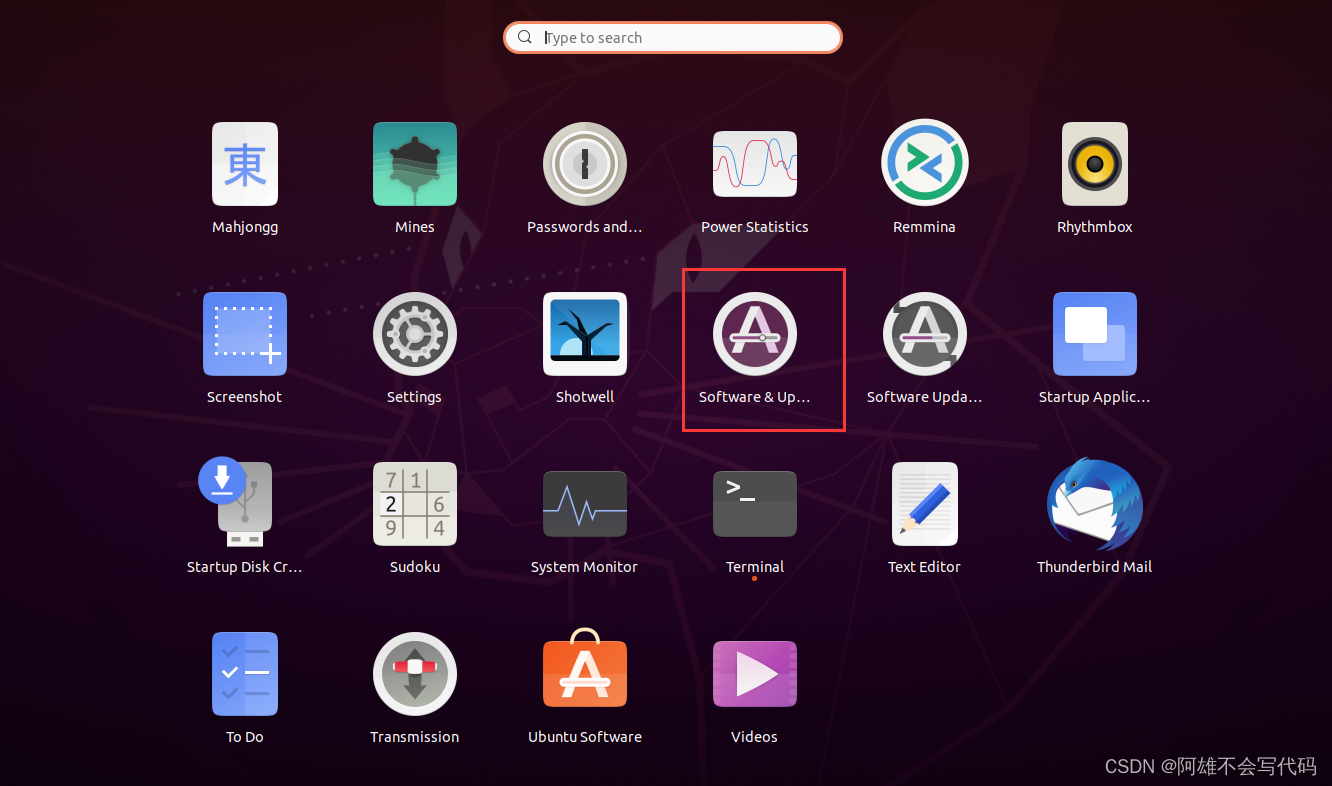Open the Terminal icon
The image size is (1332, 786).
pyautogui.click(x=755, y=504)
